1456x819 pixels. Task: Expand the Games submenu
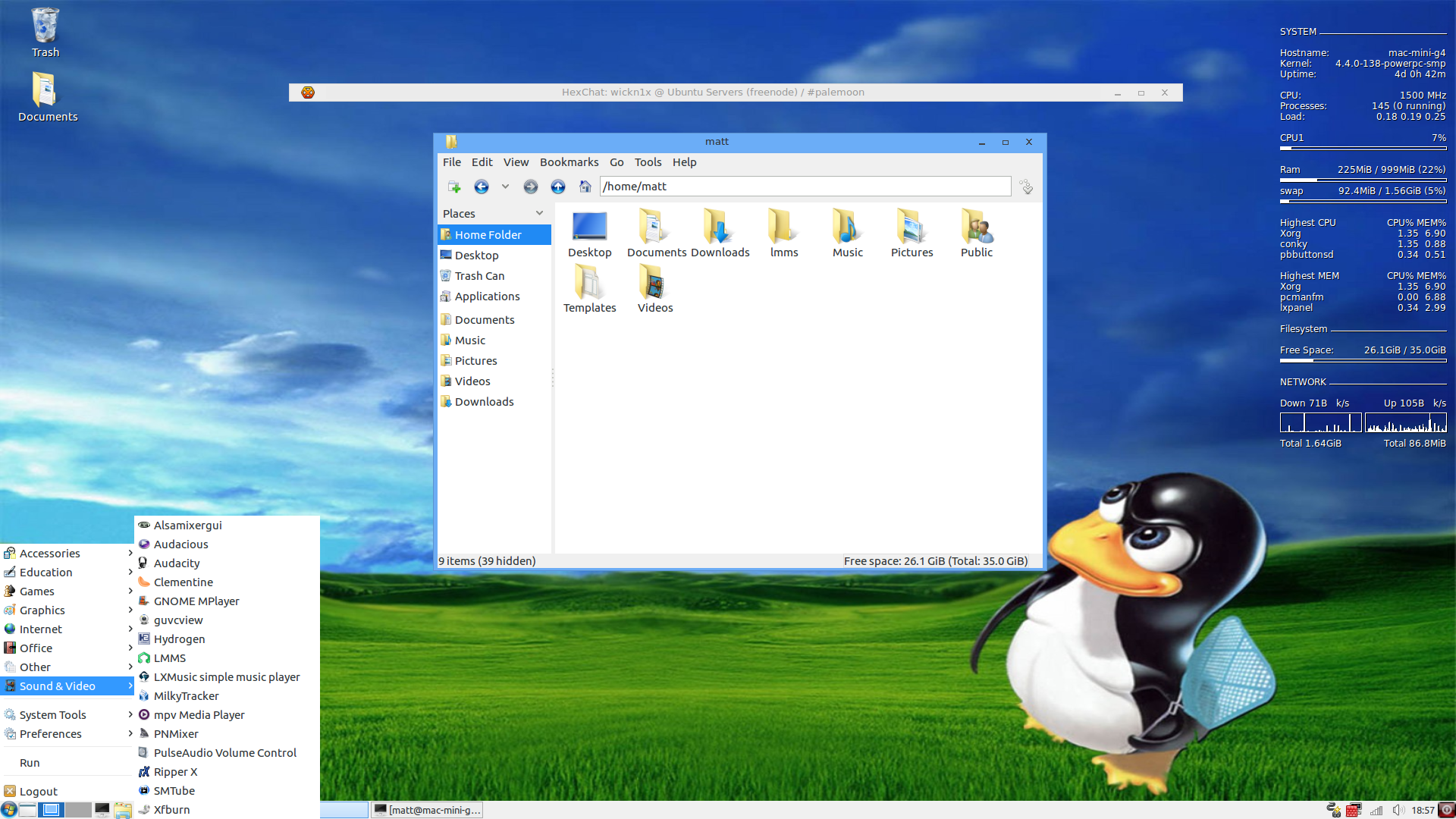pos(67,591)
